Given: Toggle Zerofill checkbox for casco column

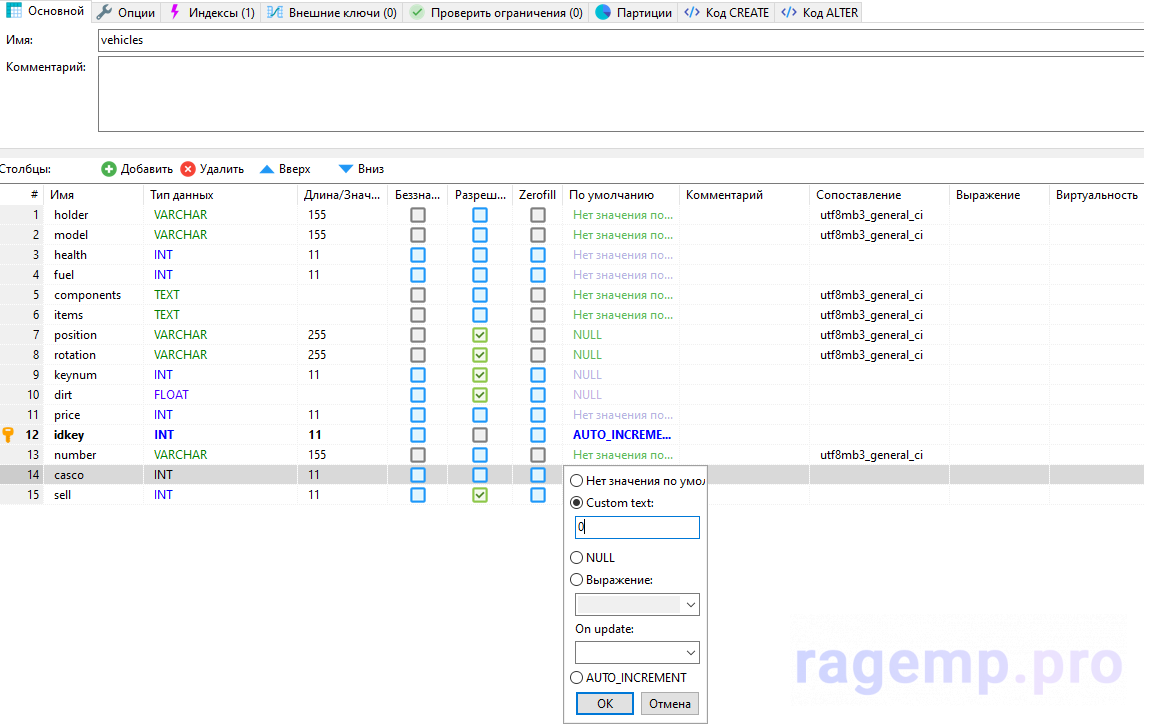Looking at the screenshot, I should click(538, 475).
